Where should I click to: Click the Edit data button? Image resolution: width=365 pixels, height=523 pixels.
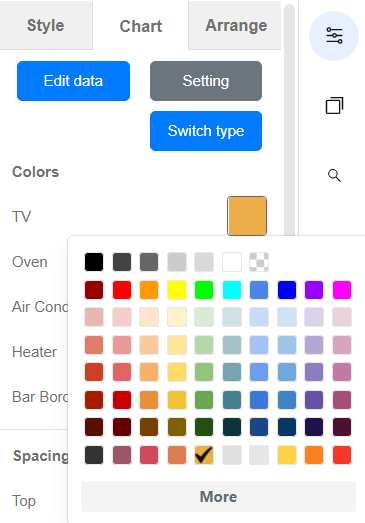pos(73,81)
